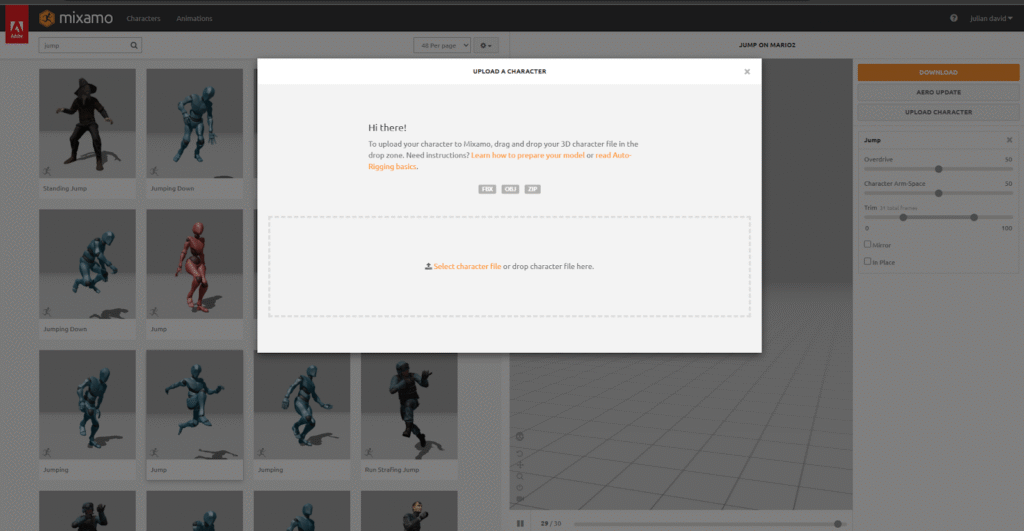Screen dimensions: 1024x531
Task: Click the Upload Character button
Action: click(938, 112)
